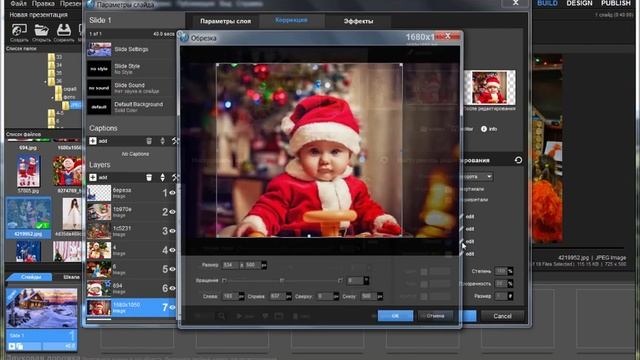Switch to the BUILD workspace tab
640x360 pixels.
tap(547, 3)
